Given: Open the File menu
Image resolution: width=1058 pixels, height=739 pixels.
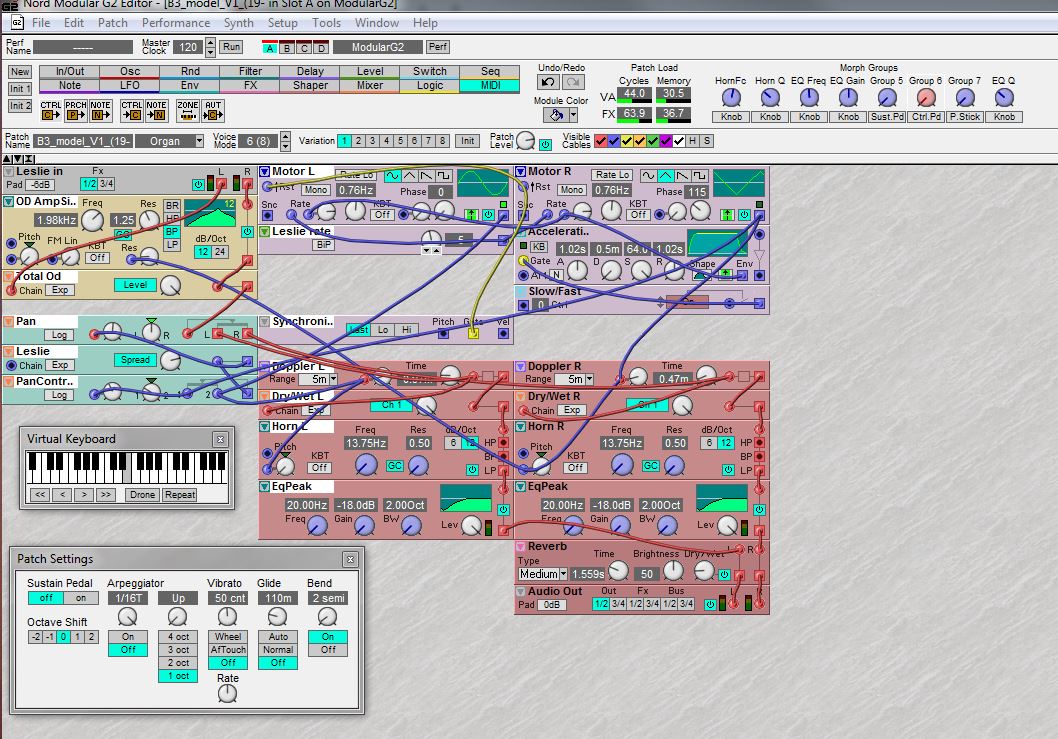Looking at the screenshot, I should tap(41, 23).
